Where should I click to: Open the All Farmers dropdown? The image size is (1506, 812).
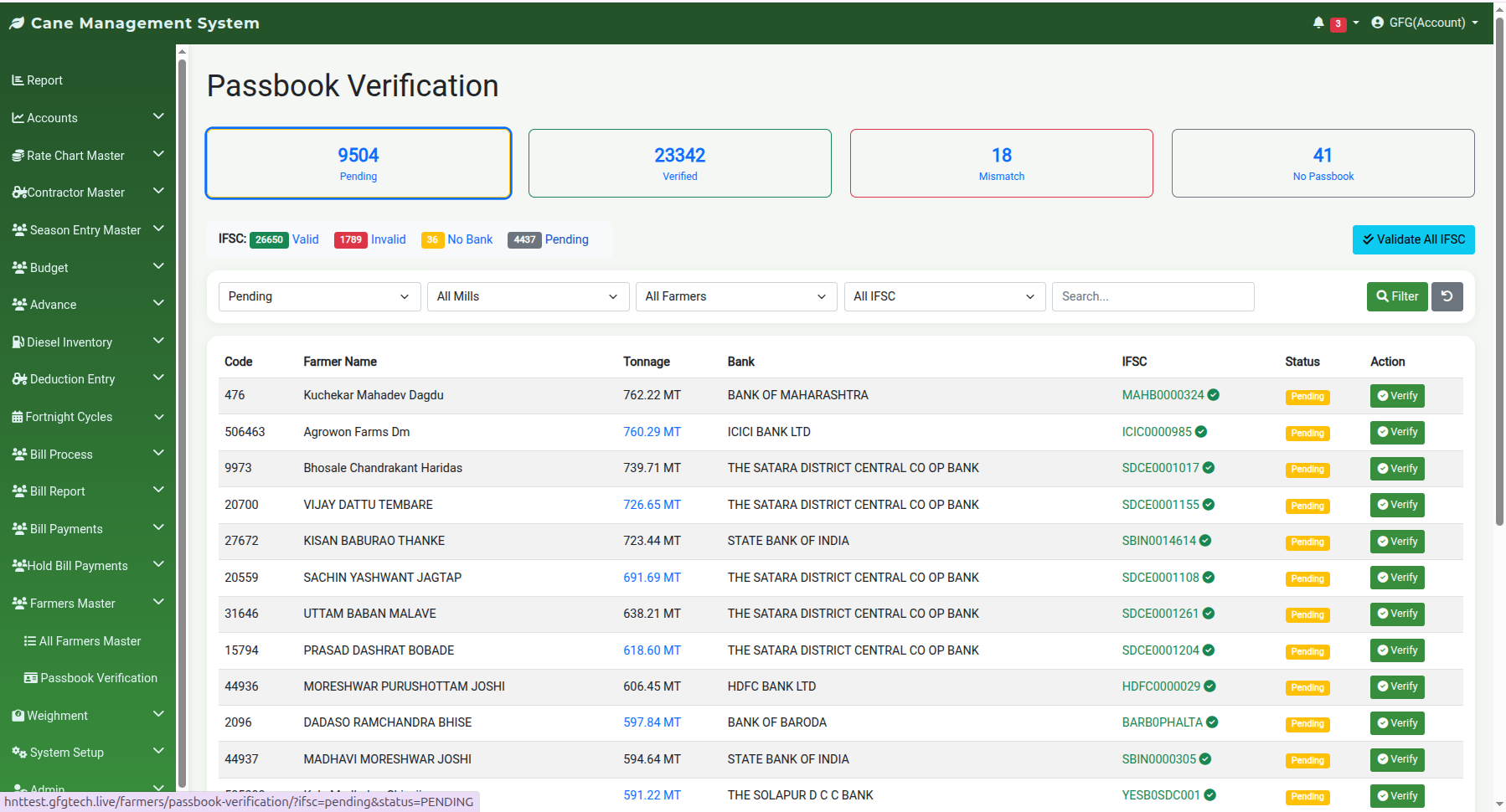pyautogui.click(x=737, y=296)
